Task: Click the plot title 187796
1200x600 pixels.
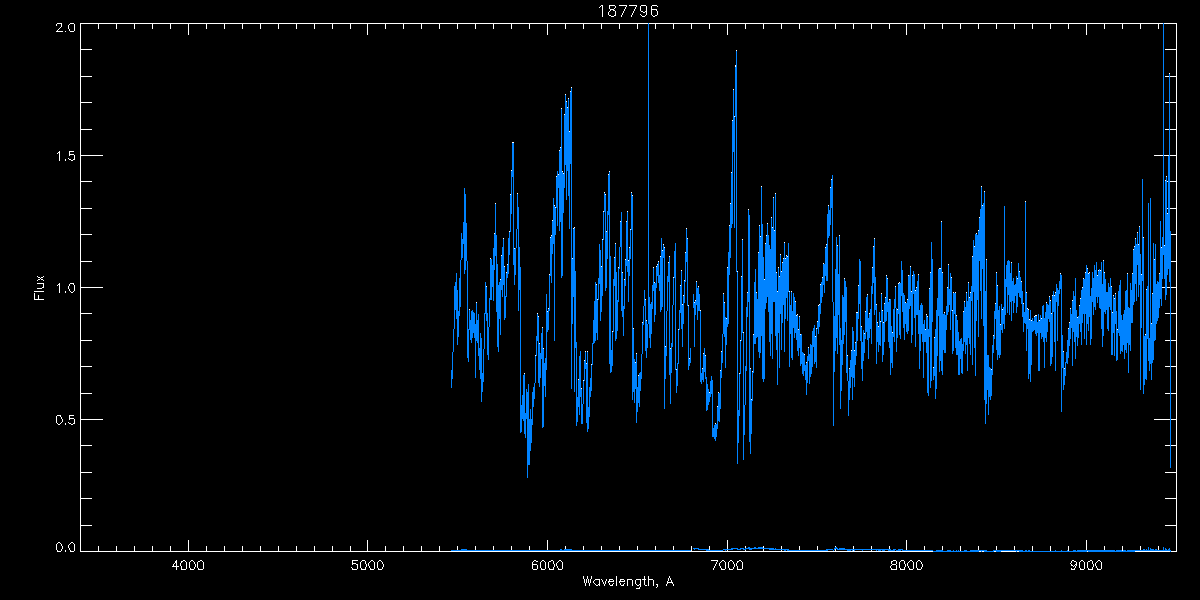Action: tap(628, 10)
